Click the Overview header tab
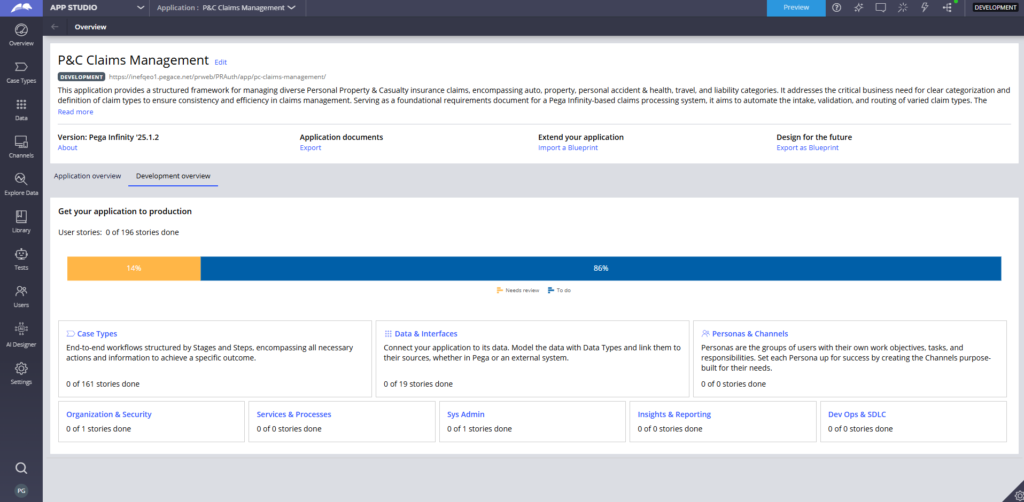The image size is (1024, 502). tap(90, 27)
